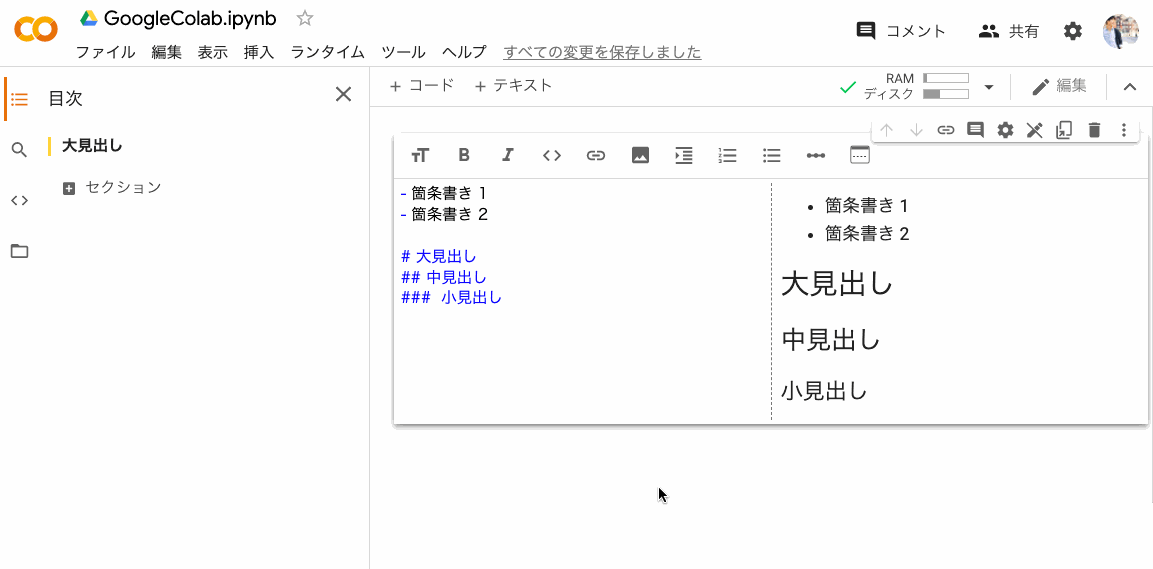Add bulleted list in text cell

coord(771,155)
